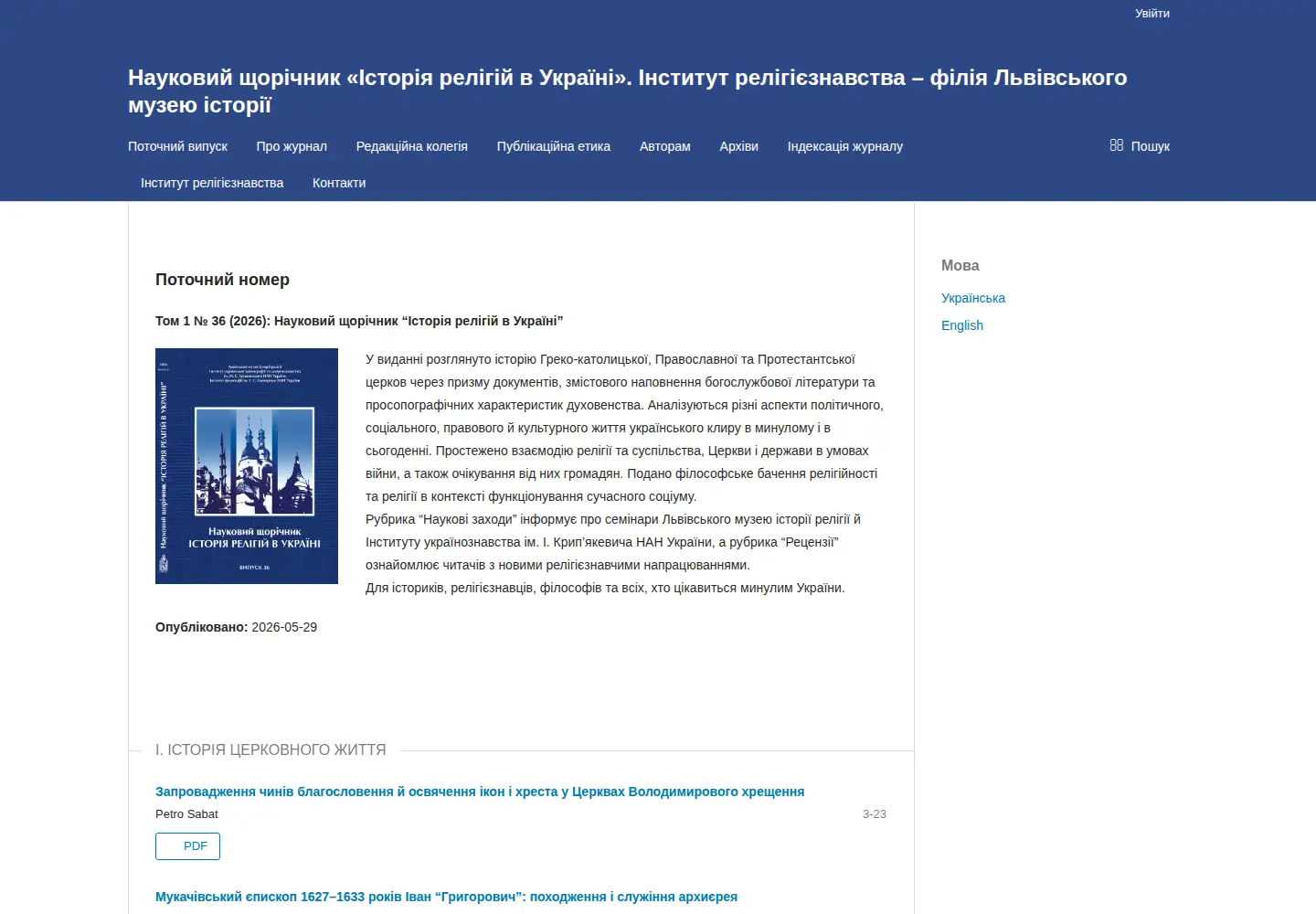Open the Архіви menu item

[738, 146]
